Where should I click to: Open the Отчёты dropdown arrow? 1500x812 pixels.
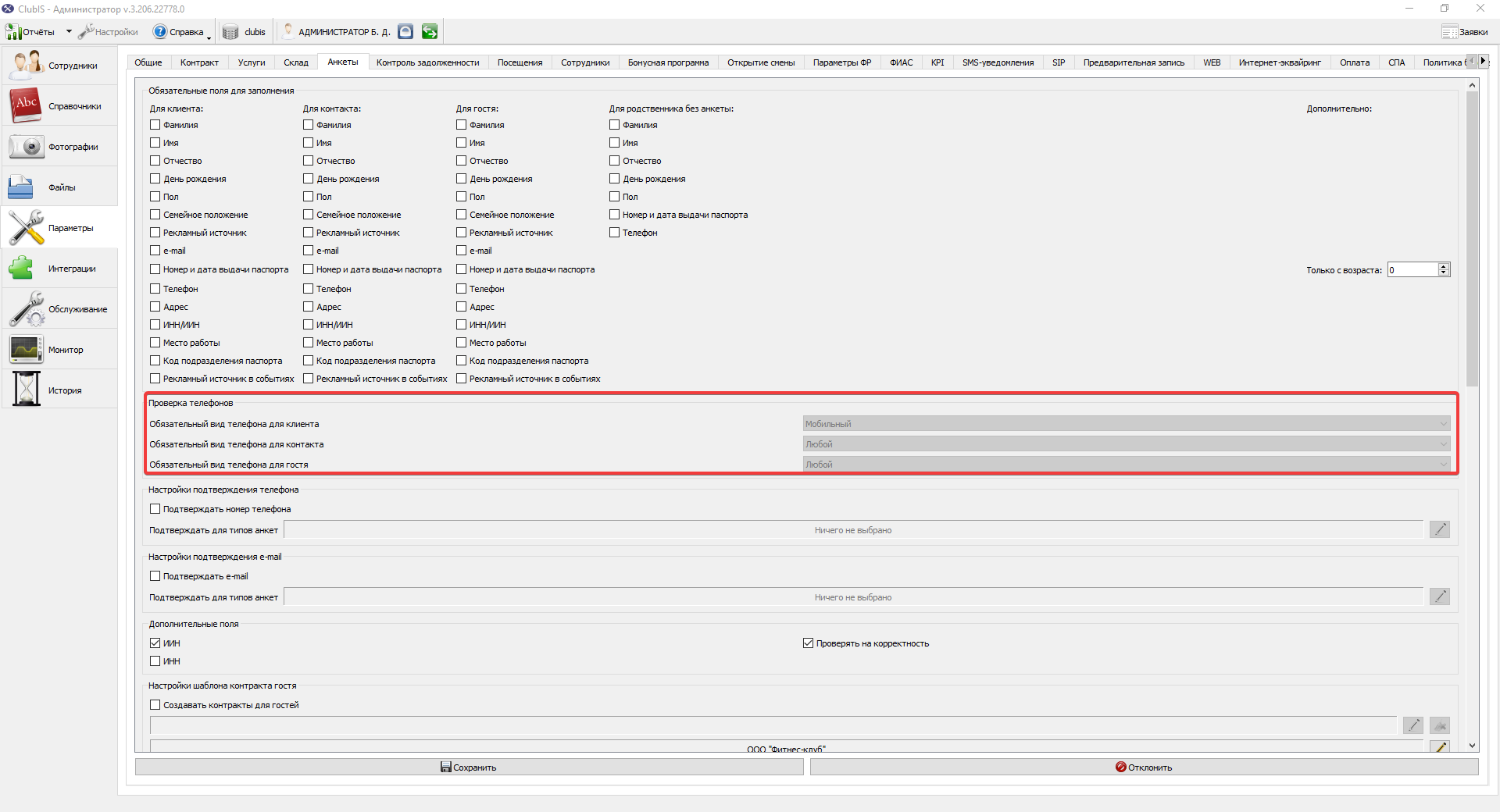tap(69, 32)
